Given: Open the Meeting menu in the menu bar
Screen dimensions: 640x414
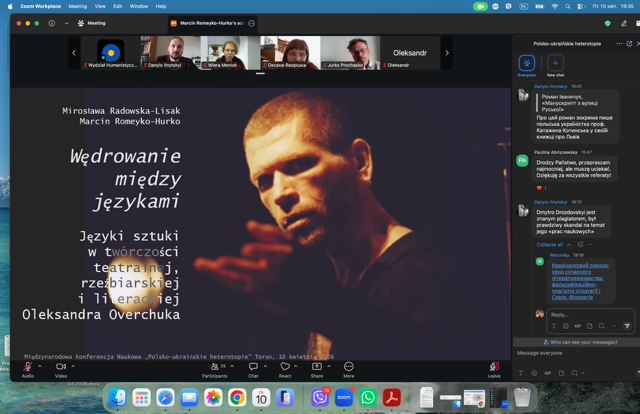Looking at the screenshot, I should click(x=76, y=6).
